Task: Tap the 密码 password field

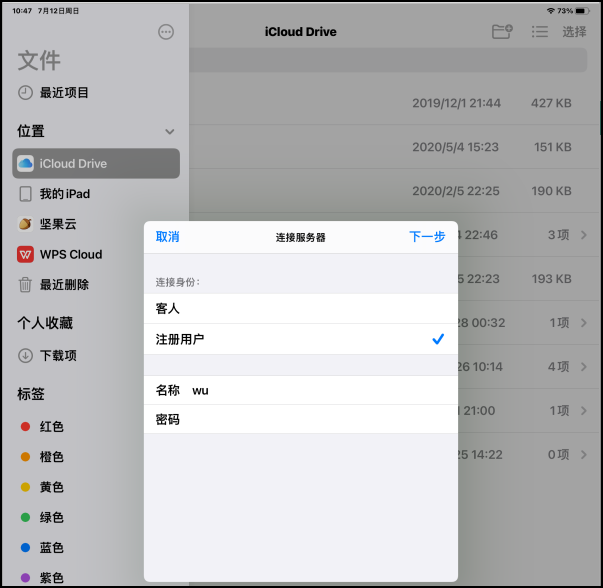Action: (x=310, y=420)
